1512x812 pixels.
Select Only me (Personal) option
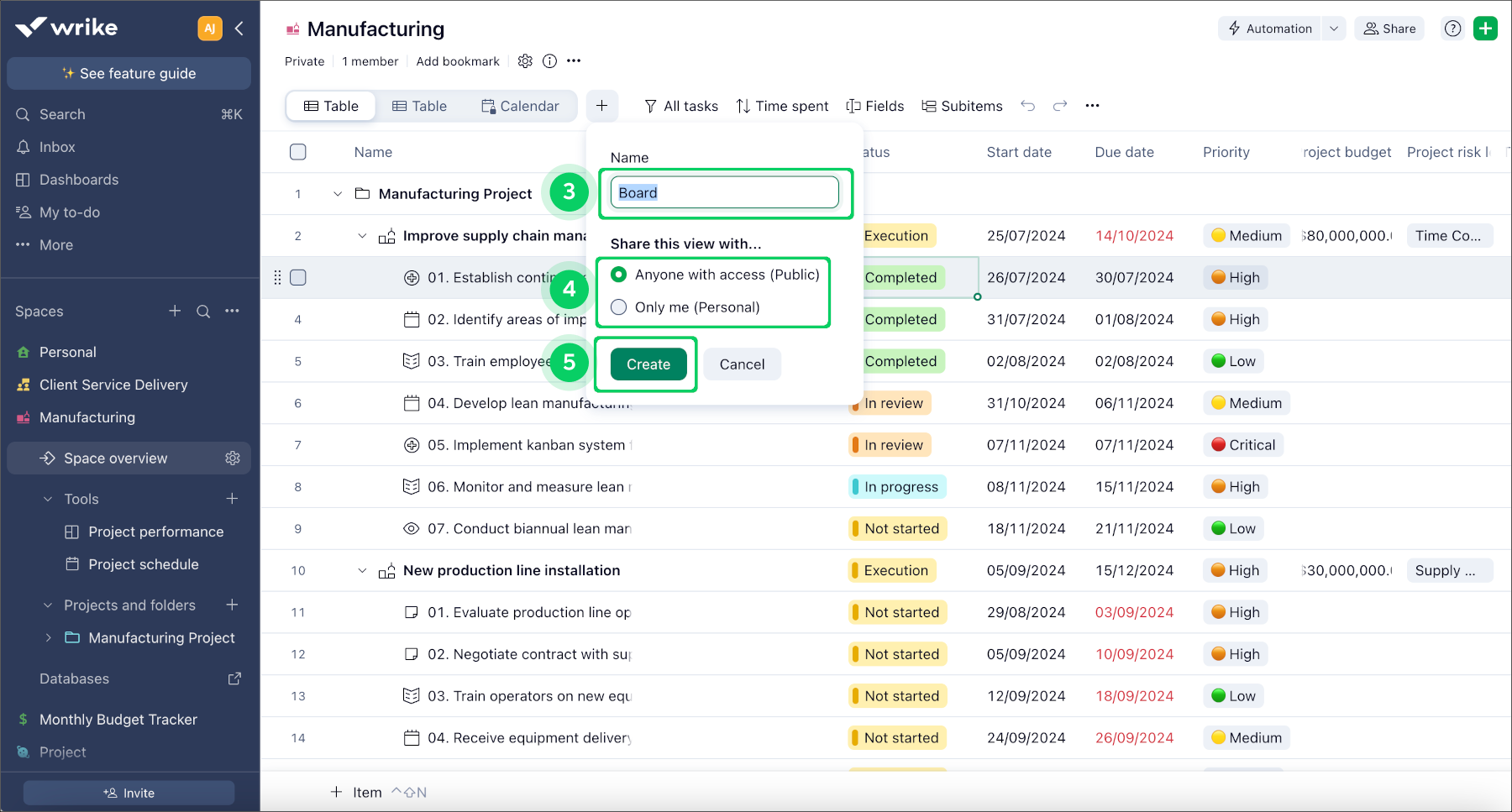[619, 307]
